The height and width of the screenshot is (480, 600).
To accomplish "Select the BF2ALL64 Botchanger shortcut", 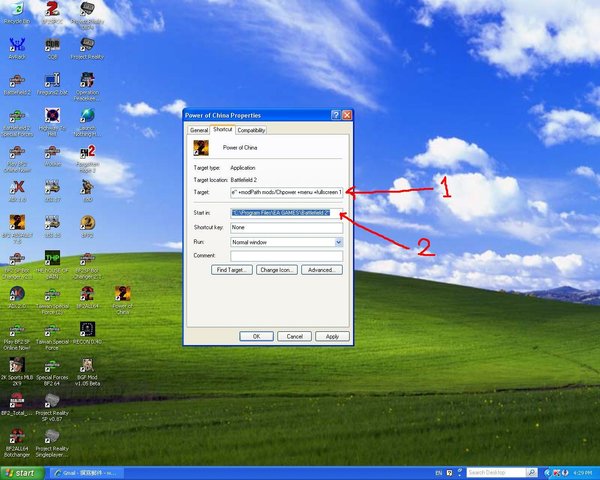I will click(x=17, y=443).
